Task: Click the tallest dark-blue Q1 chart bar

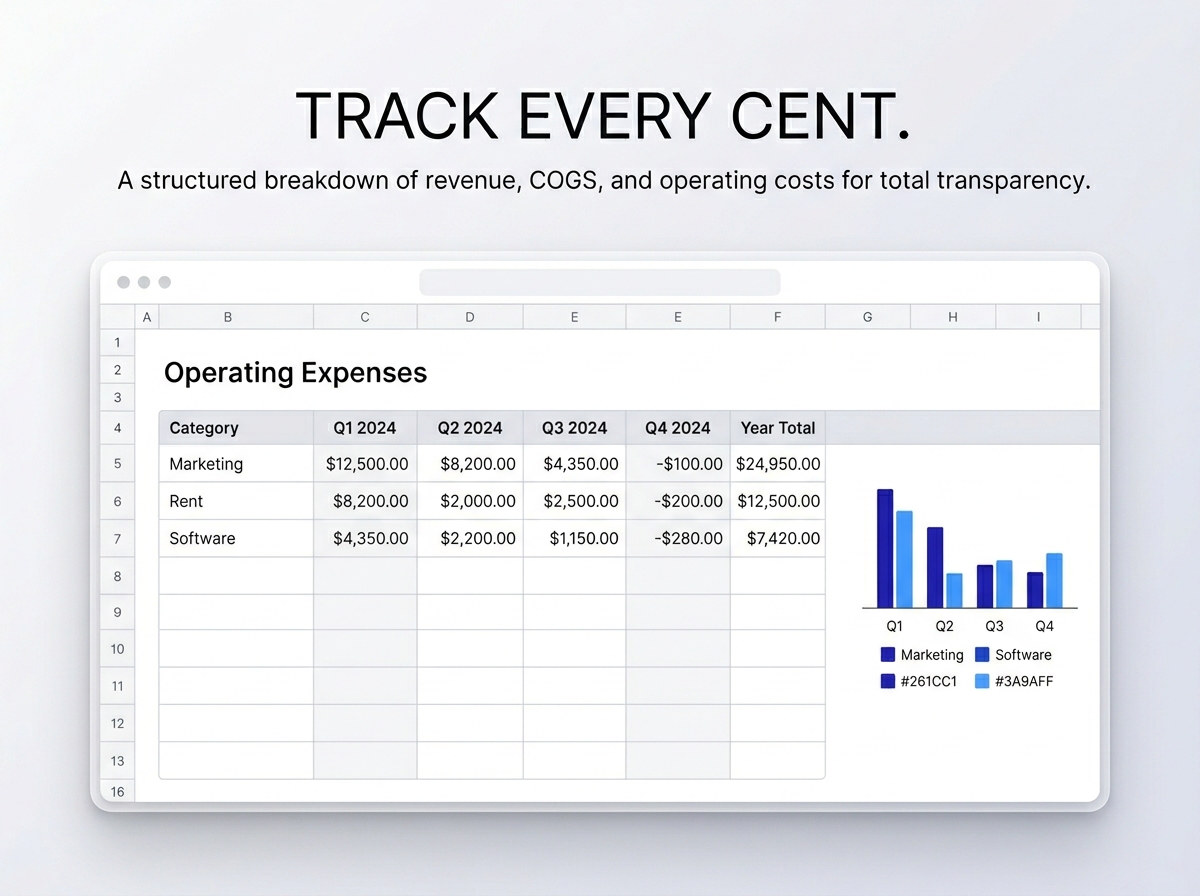Action: (x=885, y=548)
